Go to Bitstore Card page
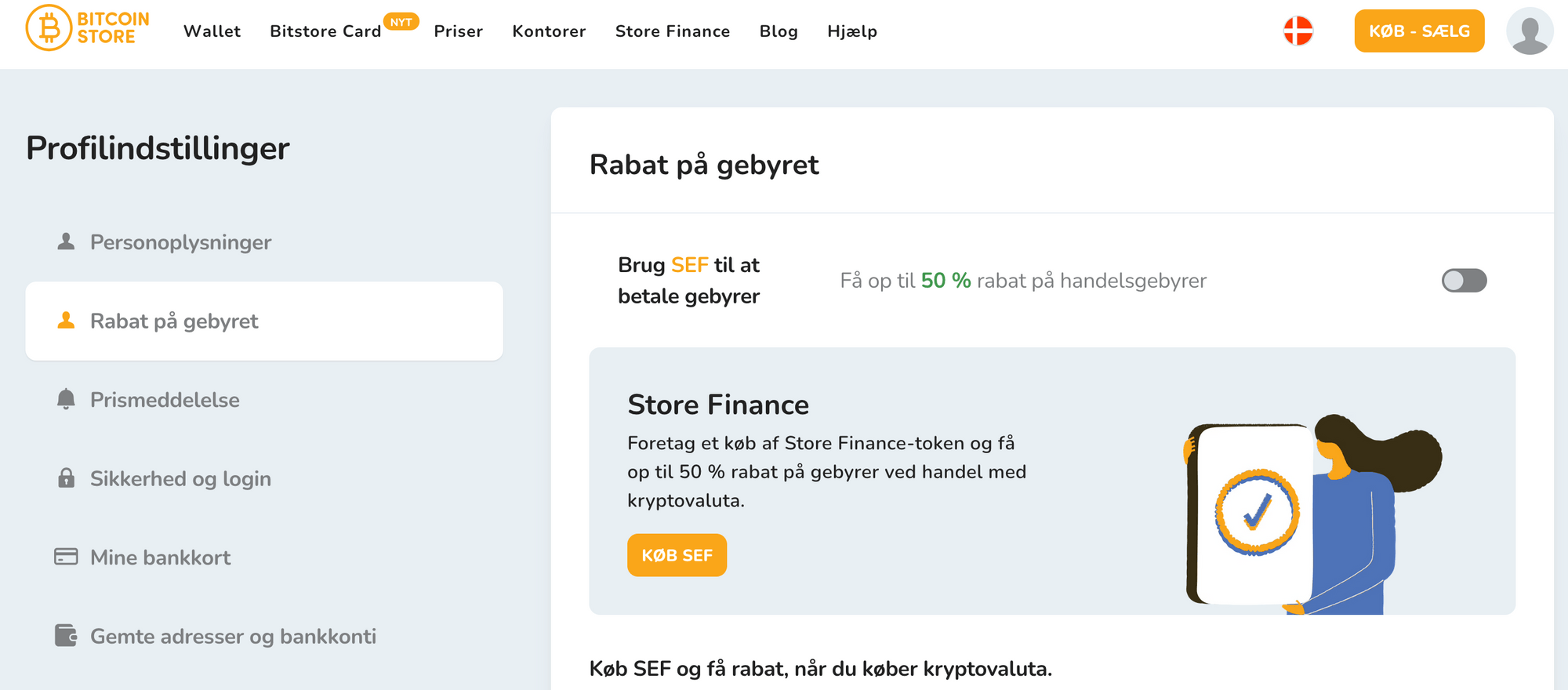 pos(325,31)
